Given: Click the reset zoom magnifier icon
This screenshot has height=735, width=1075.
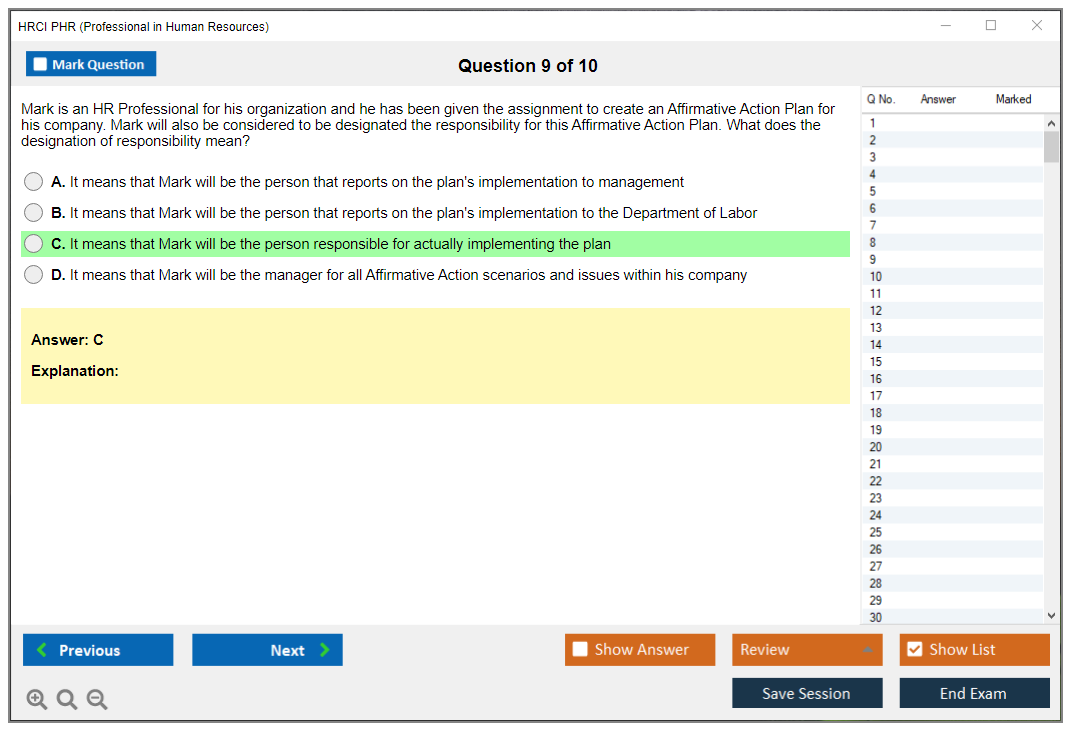Looking at the screenshot, I should [67, 699].
